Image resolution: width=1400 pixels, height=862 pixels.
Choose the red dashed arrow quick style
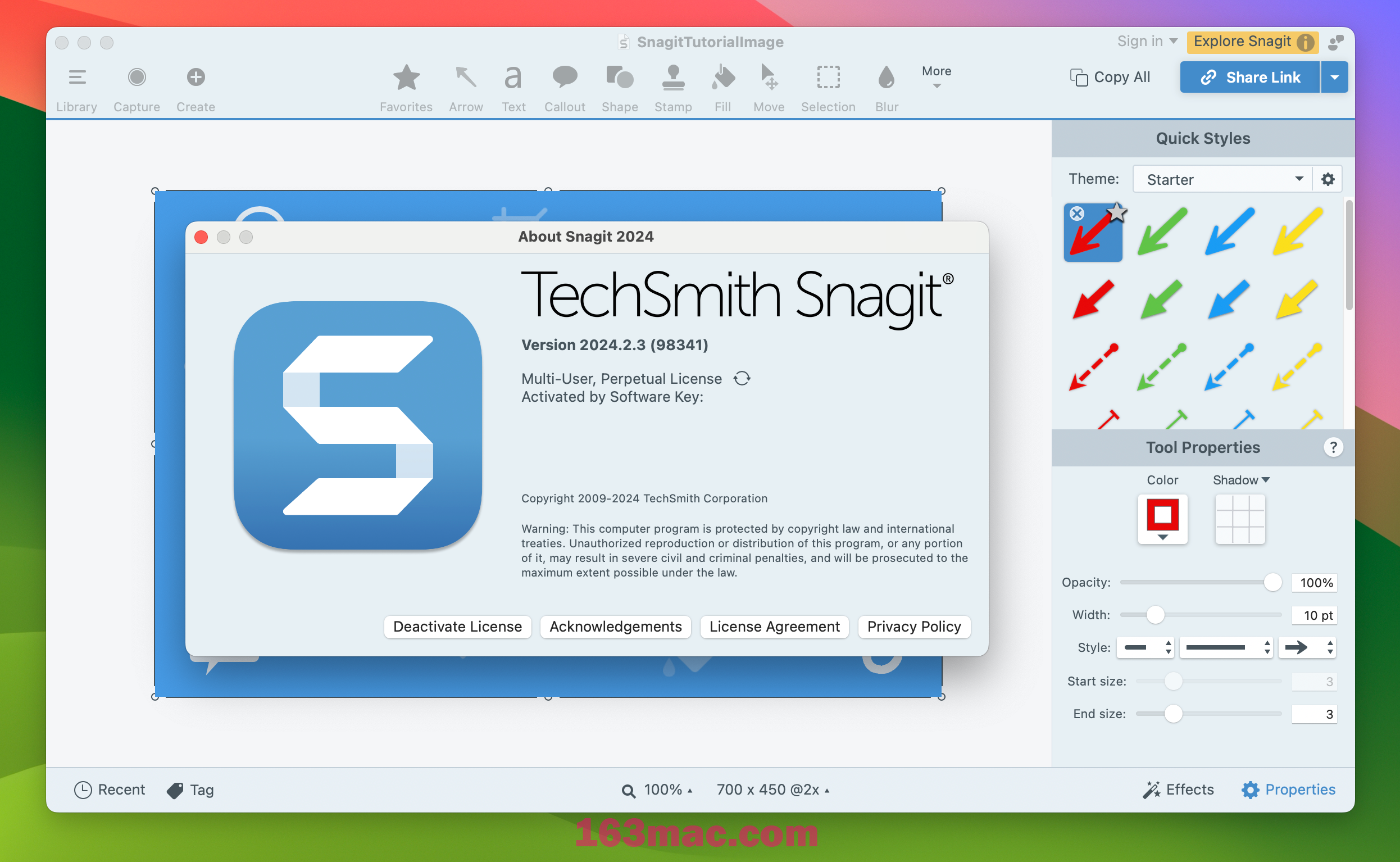[x=1093, y=366]
